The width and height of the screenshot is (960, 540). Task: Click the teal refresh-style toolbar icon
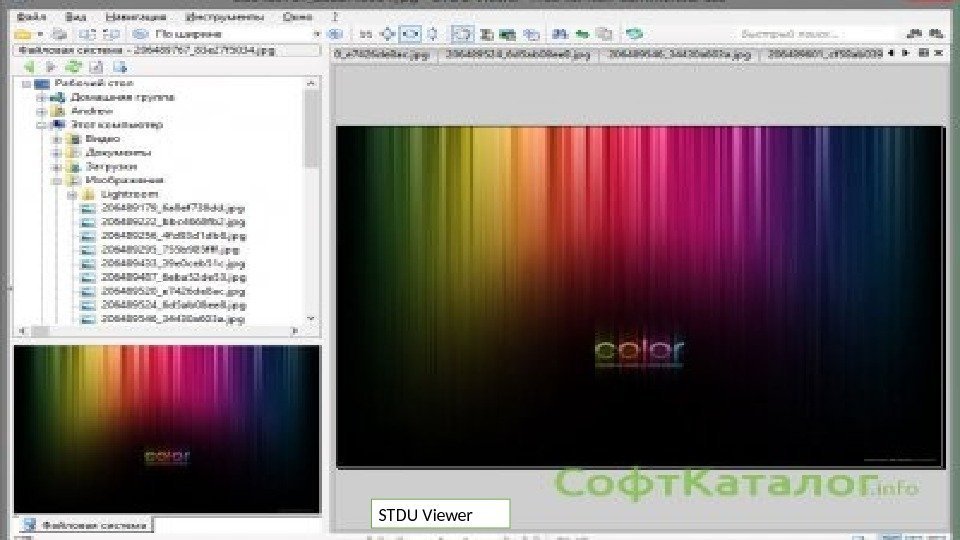(x=634, y=34)
